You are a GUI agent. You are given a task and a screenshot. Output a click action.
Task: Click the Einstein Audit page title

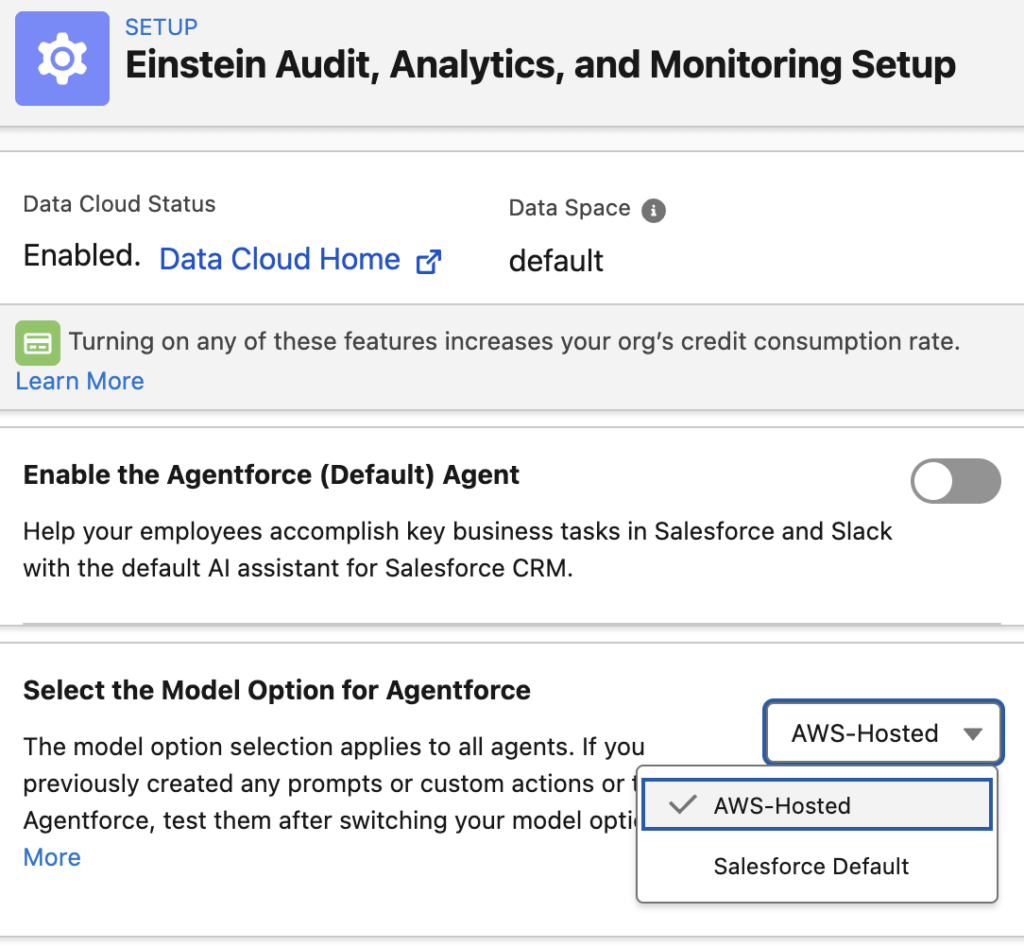540,66
